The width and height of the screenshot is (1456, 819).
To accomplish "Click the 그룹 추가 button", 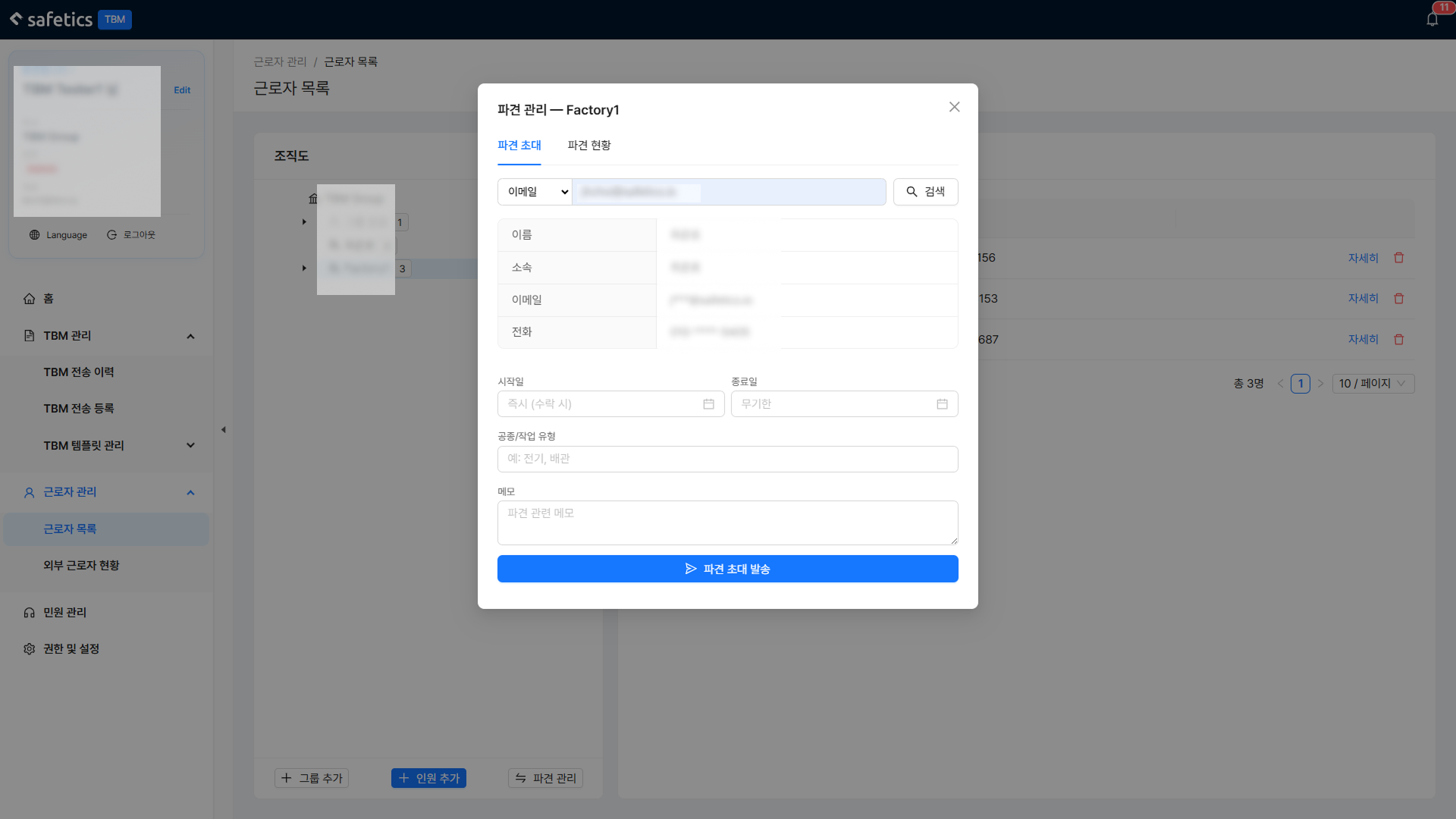I will [x=312, y=778].
